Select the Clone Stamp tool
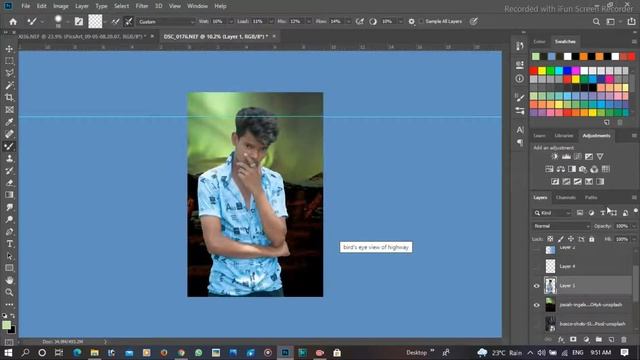Image resolution: width=640 pixels, height=360 pixels. click(9, 158)
